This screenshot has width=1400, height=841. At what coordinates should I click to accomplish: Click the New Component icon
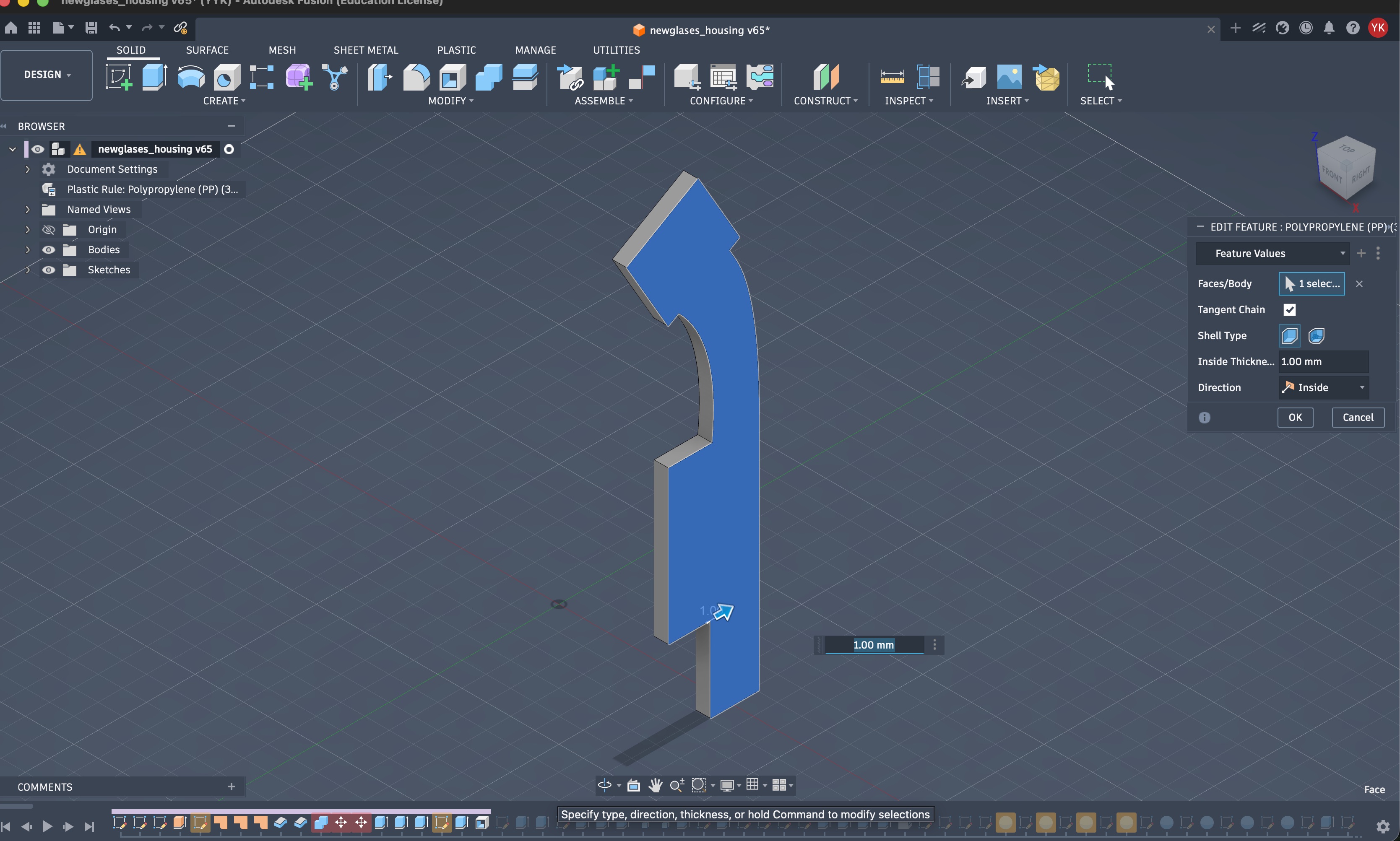tap(606, 77)
